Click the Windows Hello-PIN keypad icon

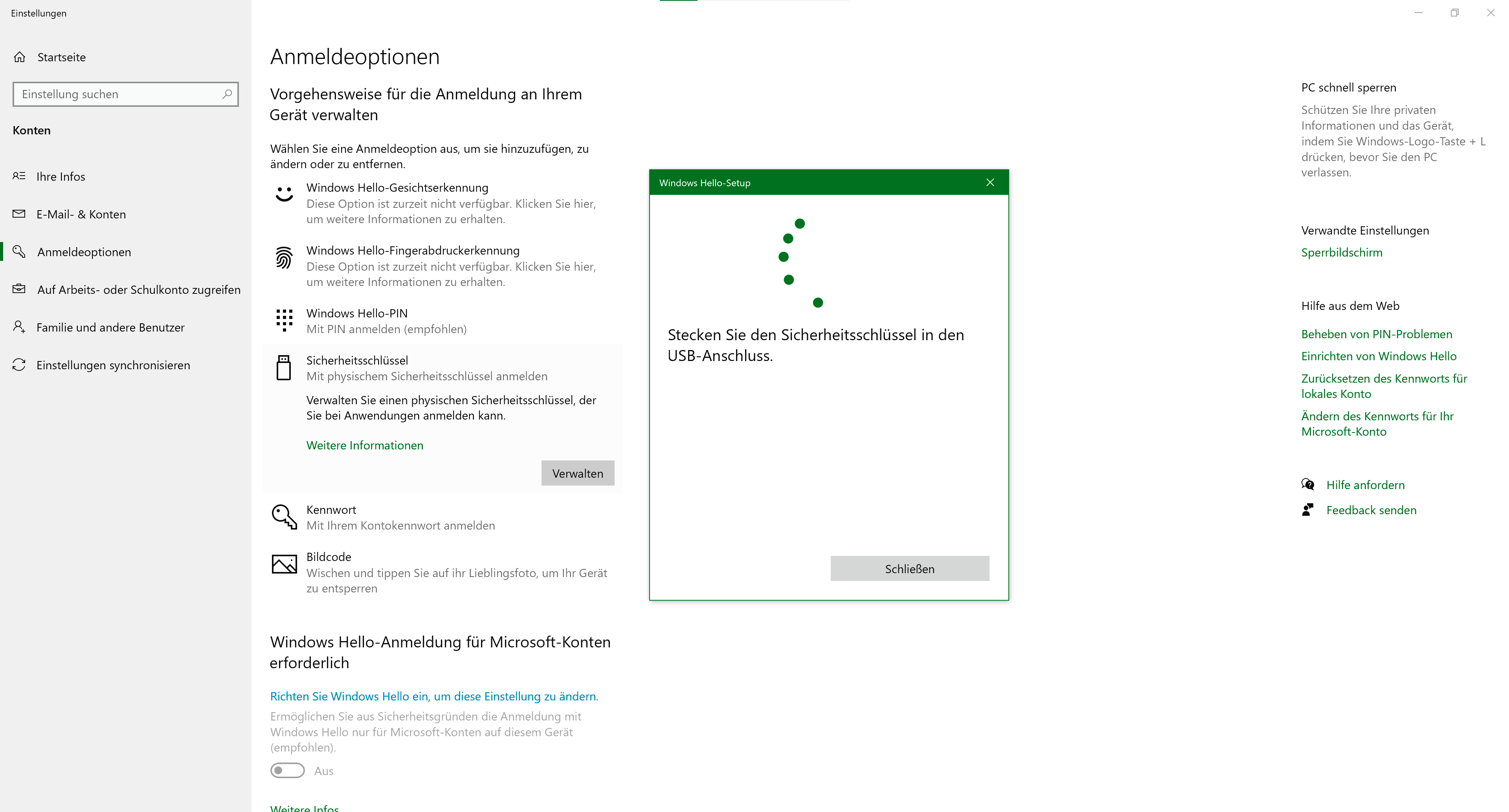[x=284, y=320]
